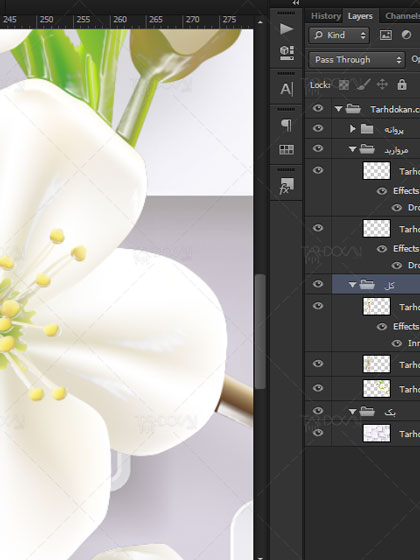The image size is (420, 560).
Task: Open the 3D panel cube icon
Action: (x=286, y=52)
